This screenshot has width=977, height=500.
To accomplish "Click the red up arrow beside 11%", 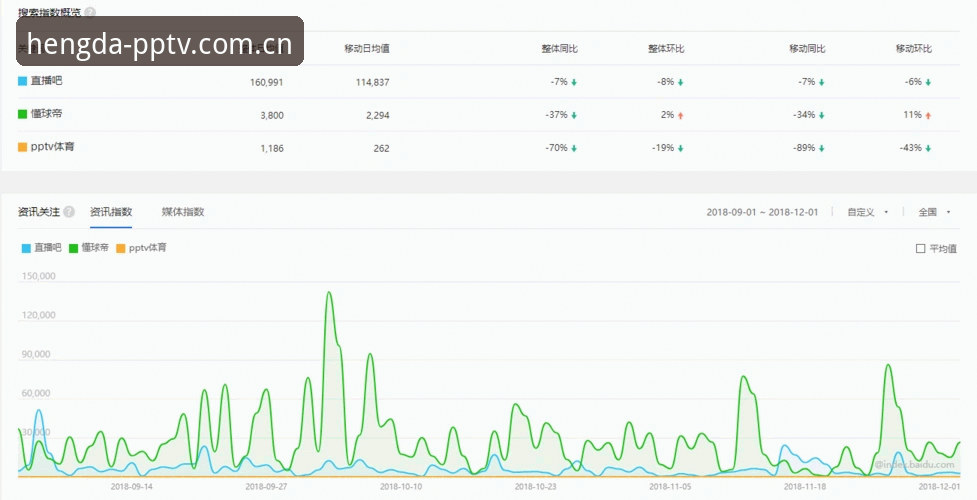I will [x=928, y=115].
